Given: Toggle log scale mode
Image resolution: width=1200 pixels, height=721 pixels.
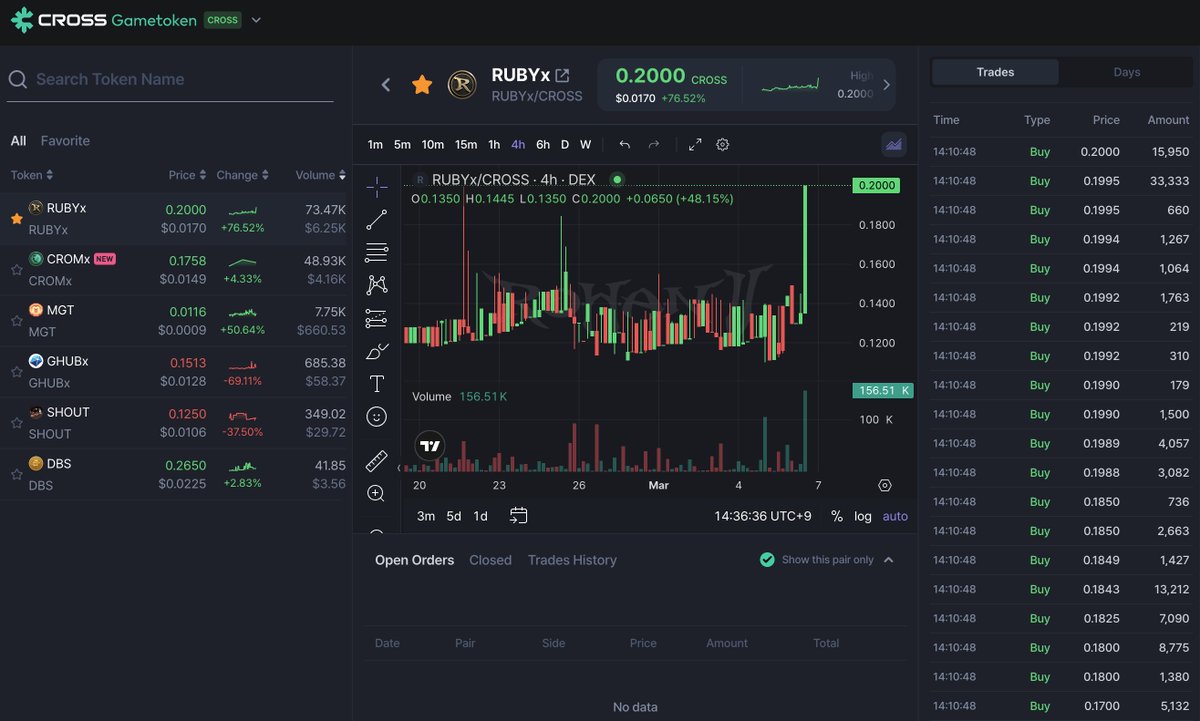Looking at the screenshot, I should [x=863, y=516].
